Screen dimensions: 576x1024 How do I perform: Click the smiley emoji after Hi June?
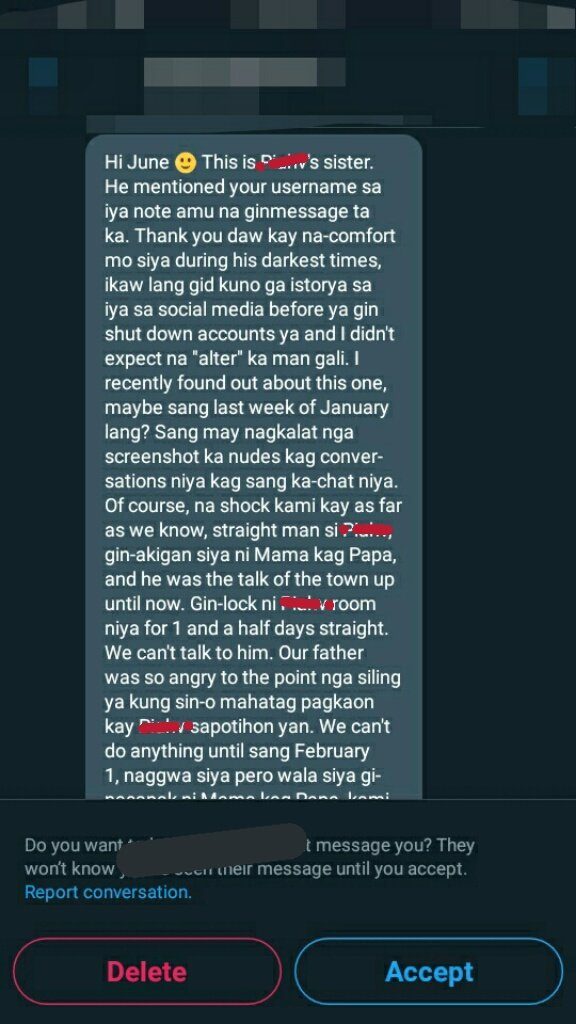click(186, 162)
